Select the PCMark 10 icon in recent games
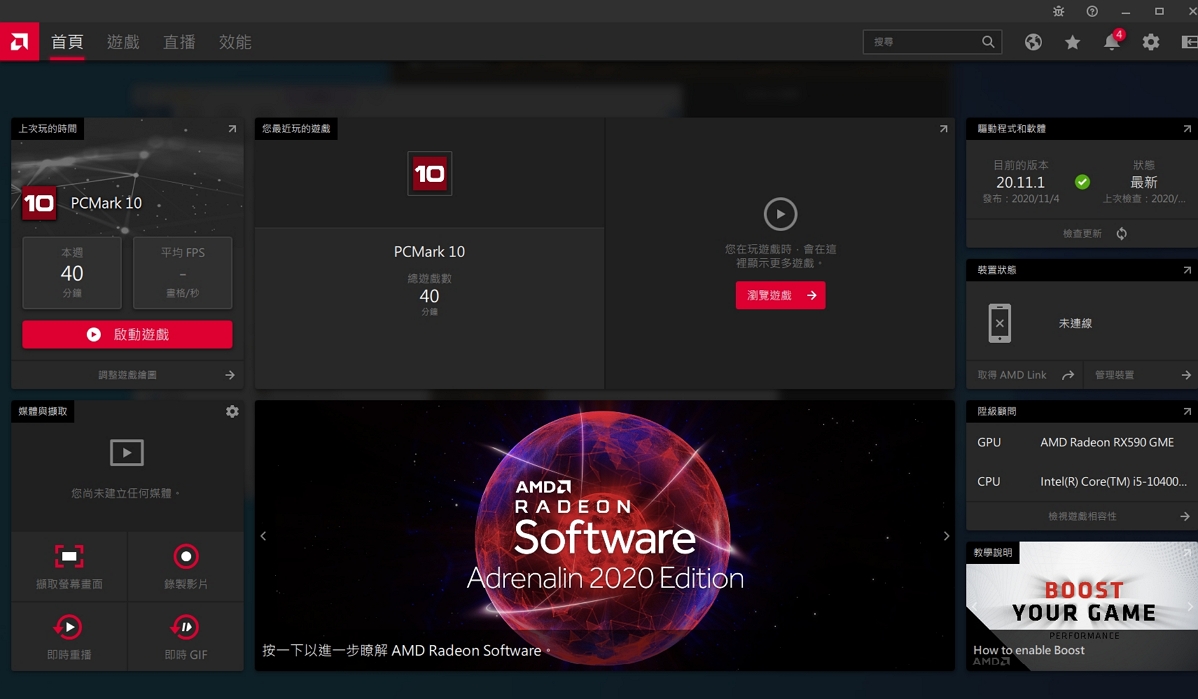 429,173
